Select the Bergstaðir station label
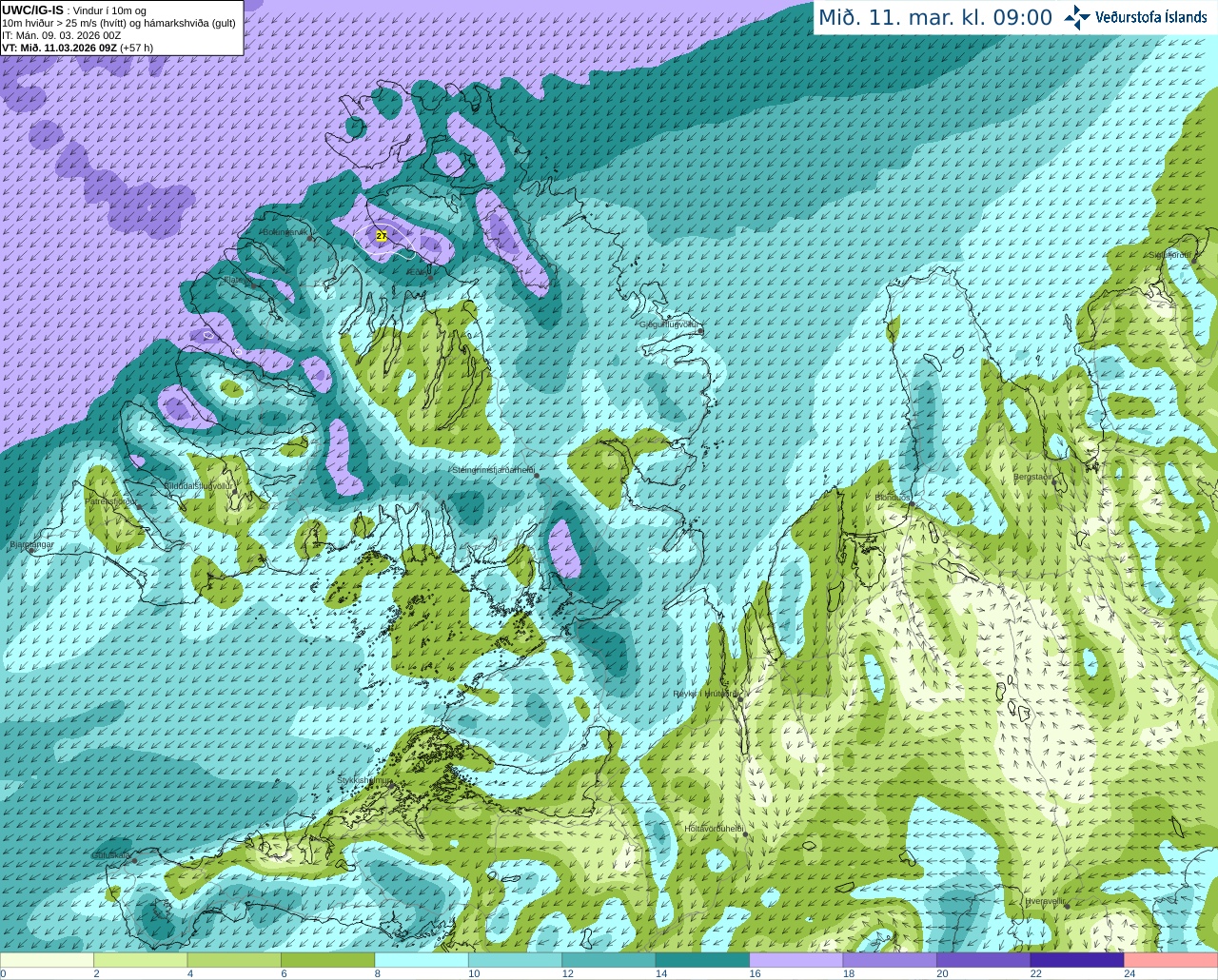 click(x=1035, y=477)
